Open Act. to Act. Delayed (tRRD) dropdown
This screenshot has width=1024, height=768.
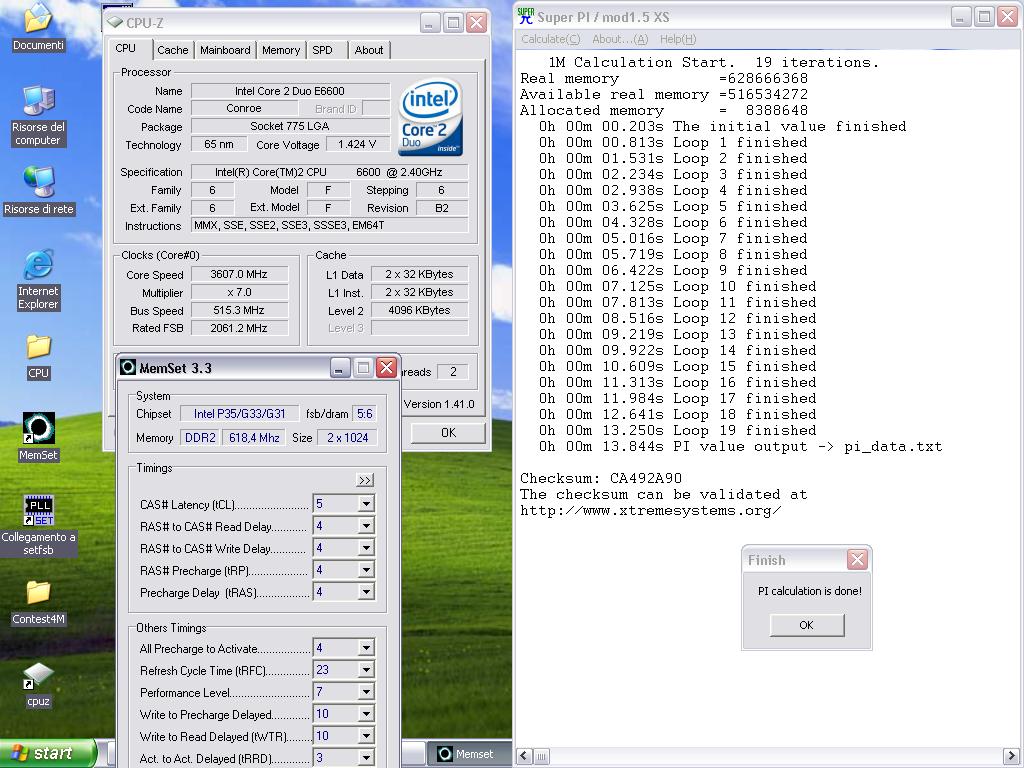coord(366,758)
